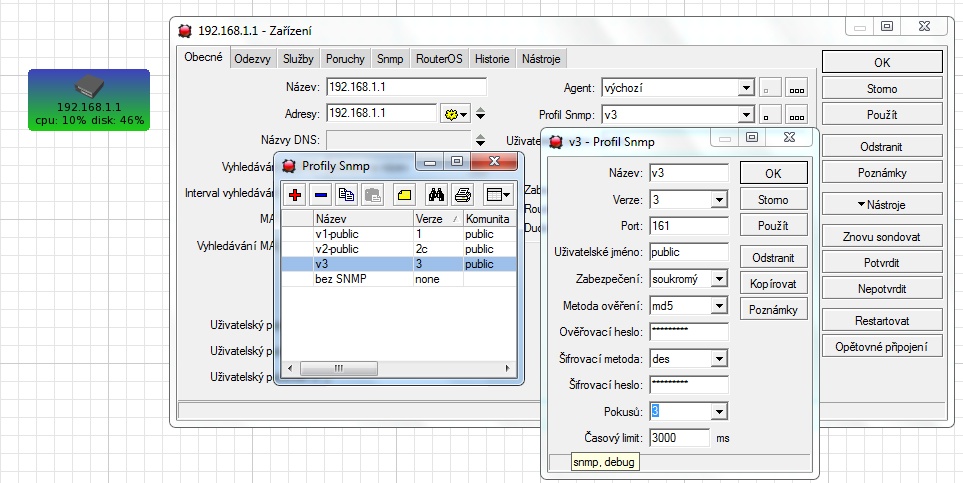
Task: Click the gear address tool icon next to Adresy
Action: (x=455, y=114)
